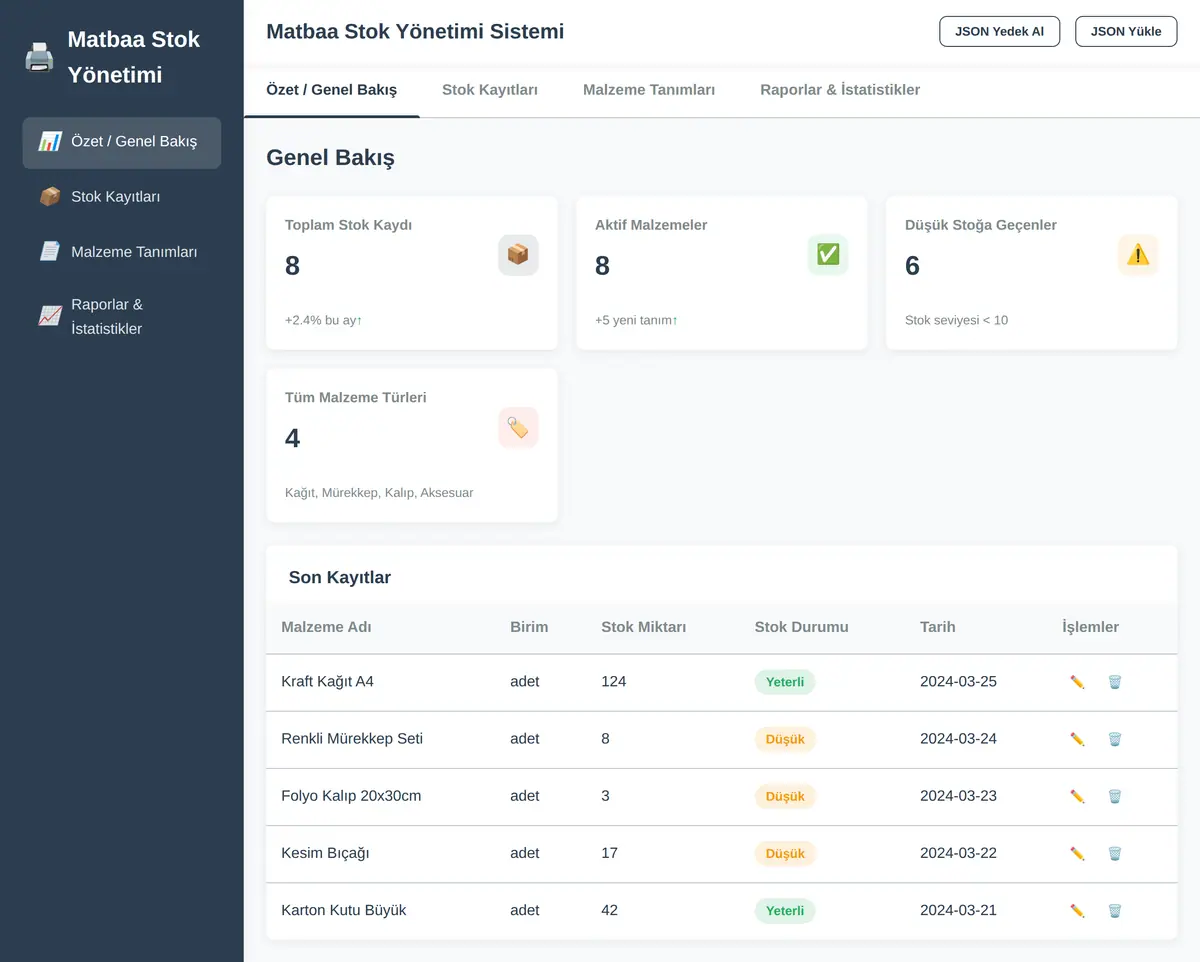The height and width of the screenshot is (962, 1200).
Task: Click the tag icon on Tüm Malzeme Türleri card
Action: pos(518,427)
